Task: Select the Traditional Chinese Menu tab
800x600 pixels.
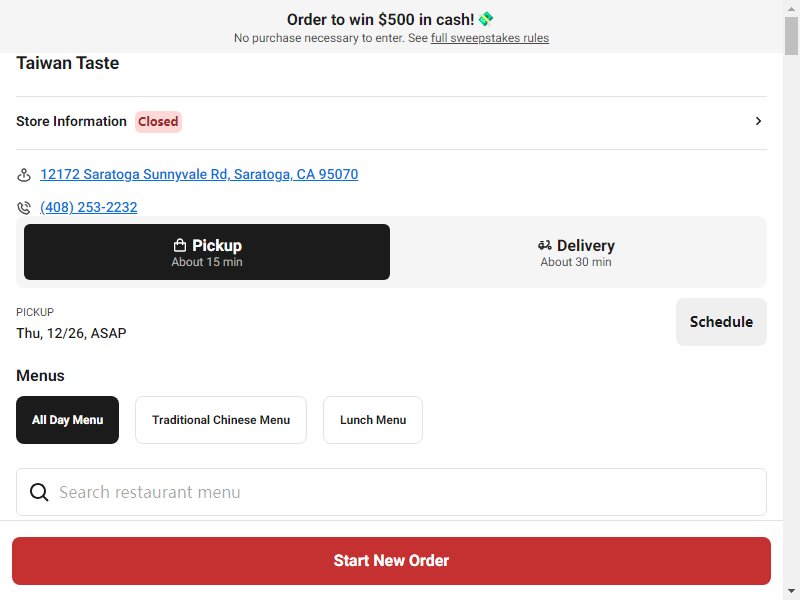Action: [221, 420]
